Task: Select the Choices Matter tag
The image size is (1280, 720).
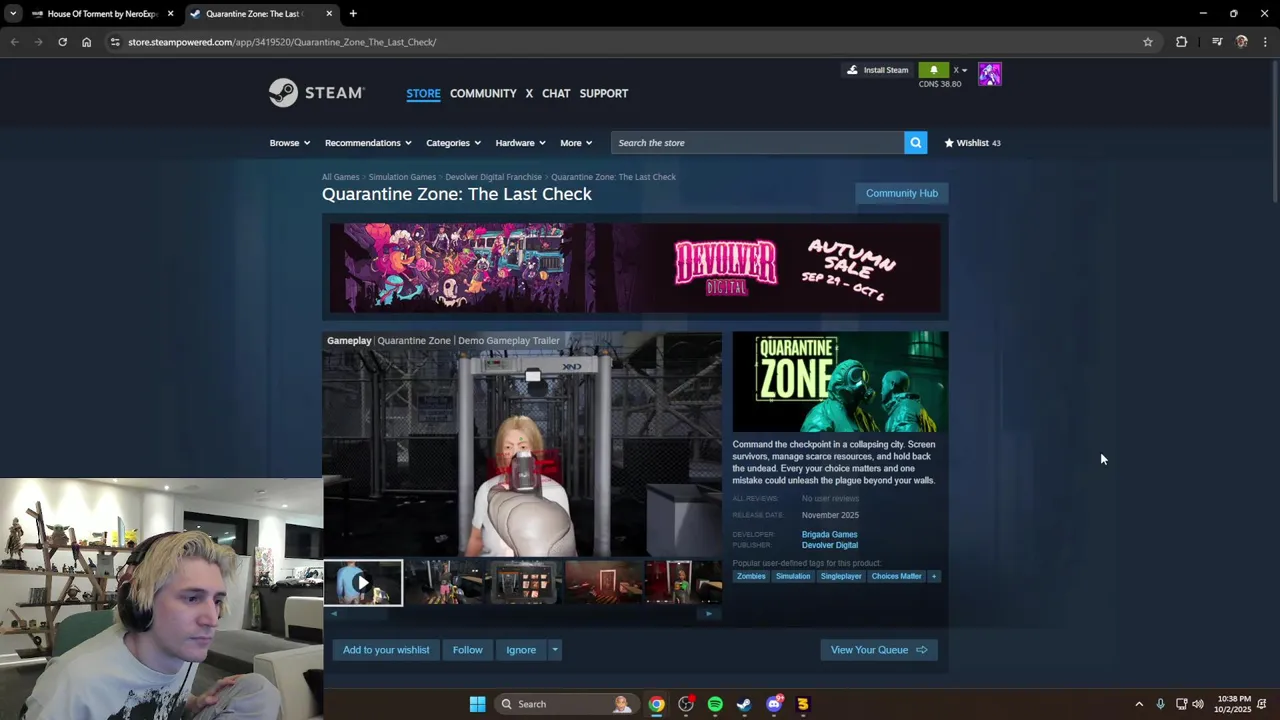Action: [896, 576]
